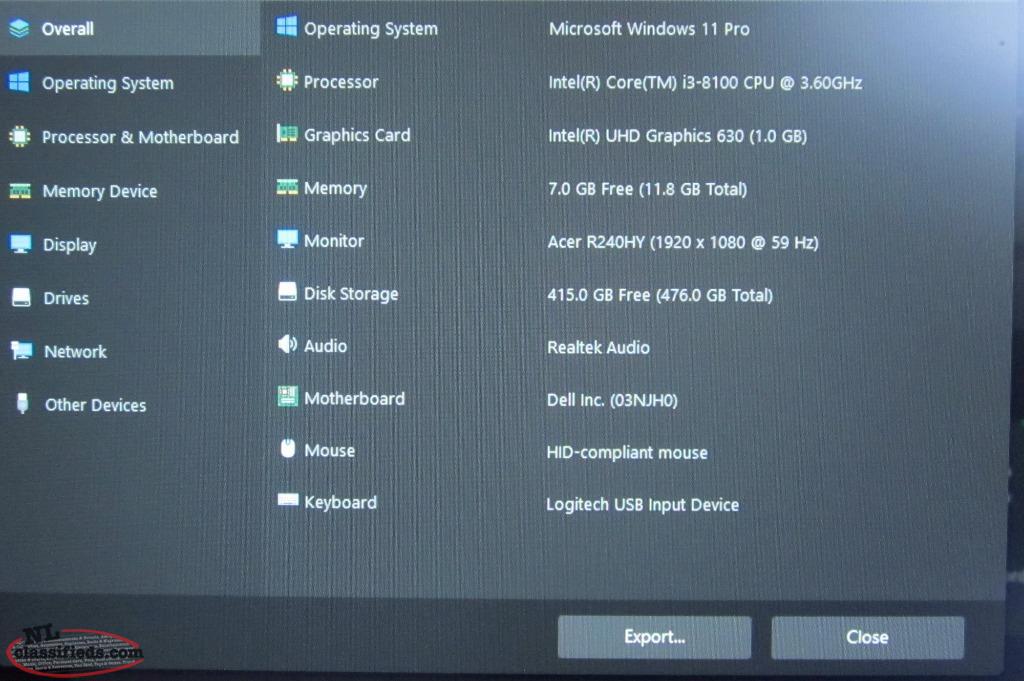Click the Motherboard label in the detail list
This screenshot has width=1024, height=681.
(355, 398)
